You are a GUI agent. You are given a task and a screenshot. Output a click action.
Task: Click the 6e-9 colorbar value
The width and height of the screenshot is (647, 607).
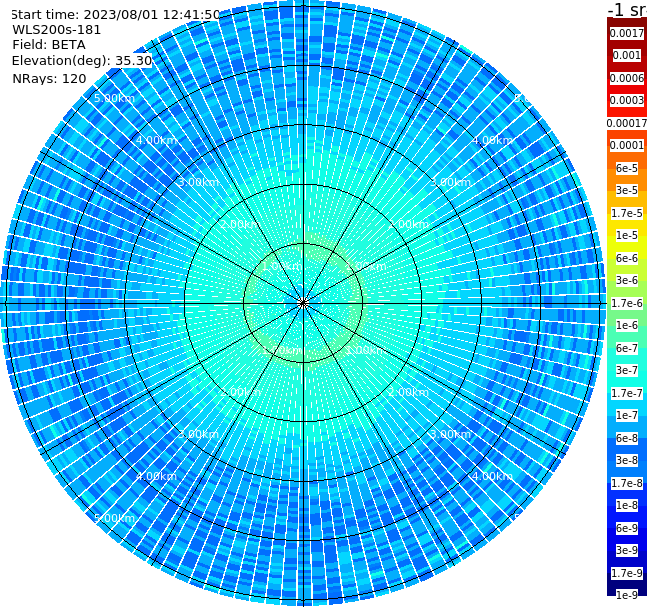pyautogui.click(x=627, y=528)
